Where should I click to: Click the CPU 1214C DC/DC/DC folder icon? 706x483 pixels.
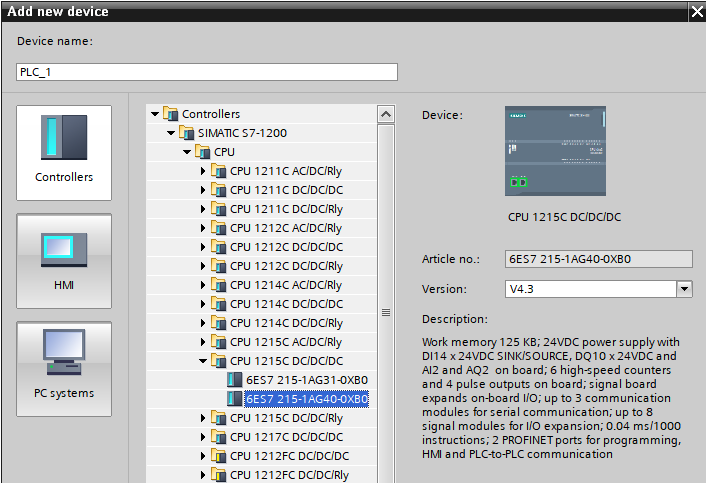coord(218,304)
